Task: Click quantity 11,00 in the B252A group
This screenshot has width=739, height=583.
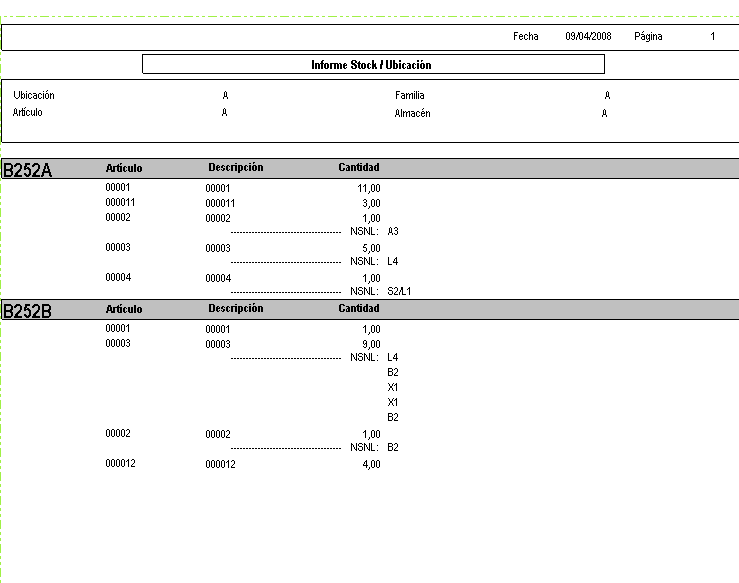Action: [369, 189]
